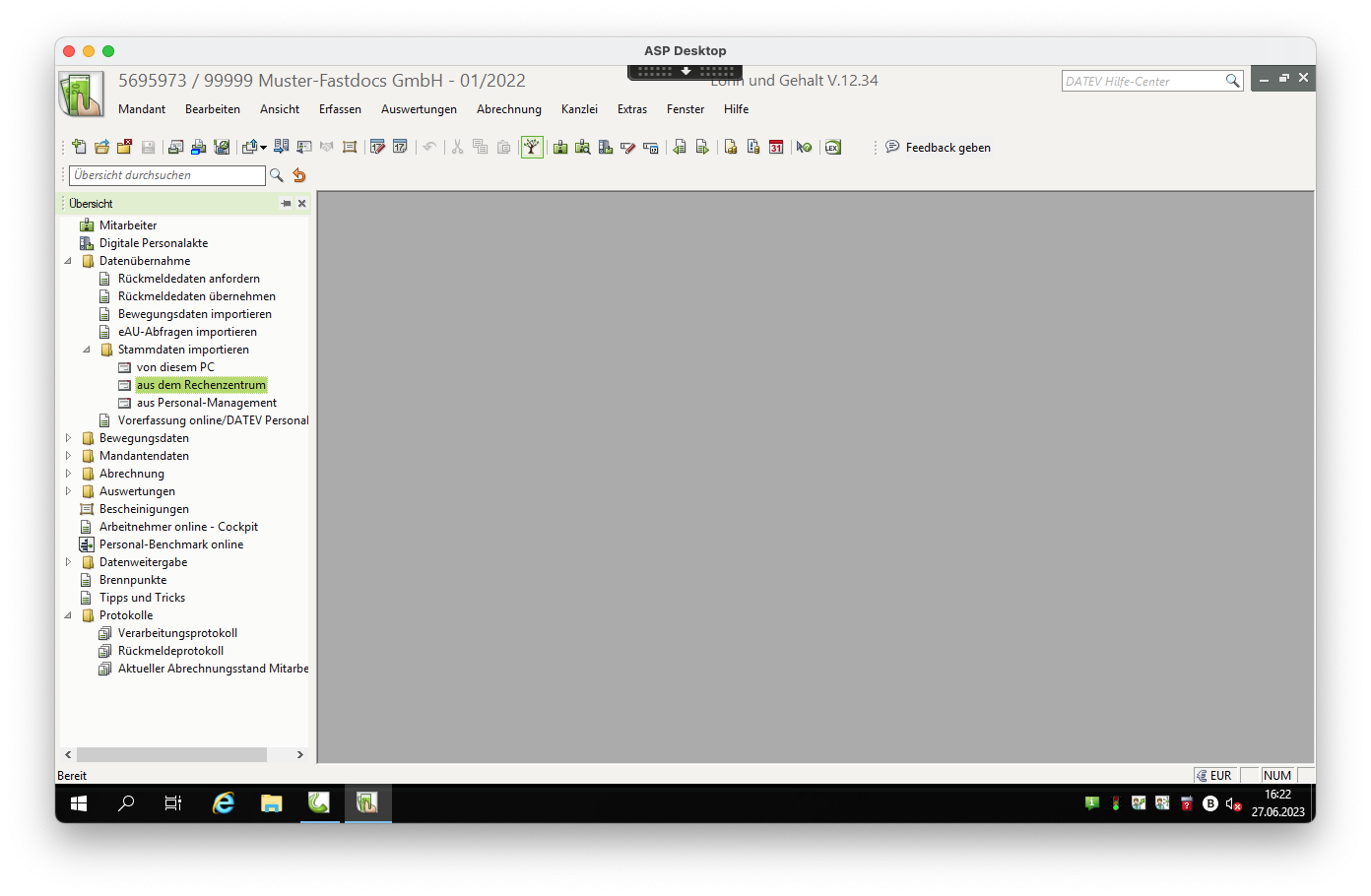Image resolution: width=1371 pixels, height=896 pixels.
Task: Click the Feedback geben button
Action: coord(938,148)
